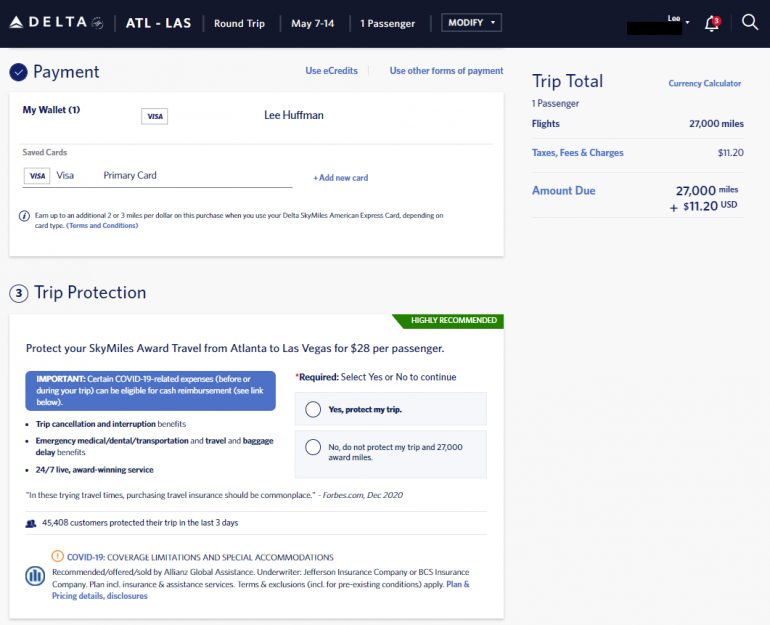Image resolution: width=770 pixels, height=625 pixels.
Task: Open the saved Visa Primary Card selector
Action: tap(157, 176)
